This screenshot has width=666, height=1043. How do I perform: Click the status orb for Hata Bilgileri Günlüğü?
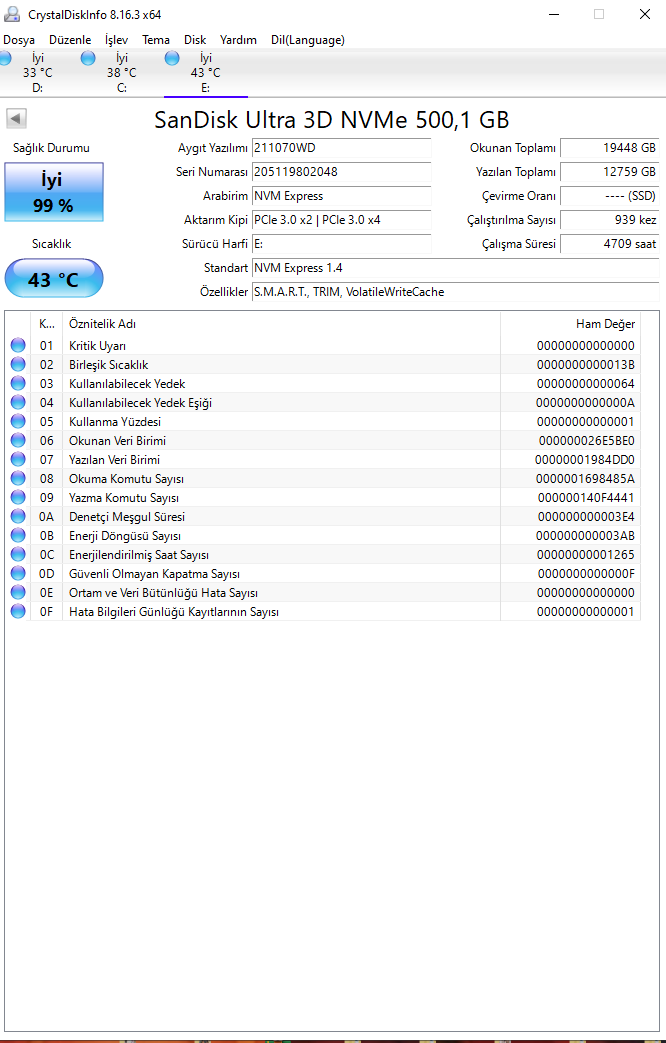(x=18, y=611)
